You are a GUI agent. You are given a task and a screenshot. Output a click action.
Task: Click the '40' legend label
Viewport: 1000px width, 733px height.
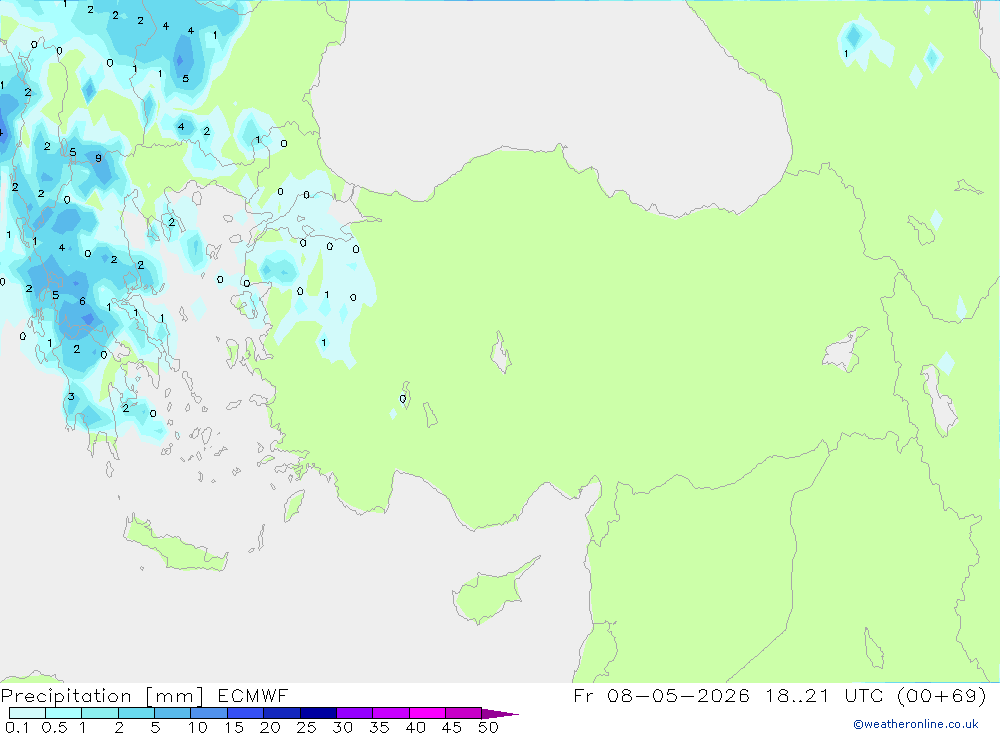pos(415,727)
